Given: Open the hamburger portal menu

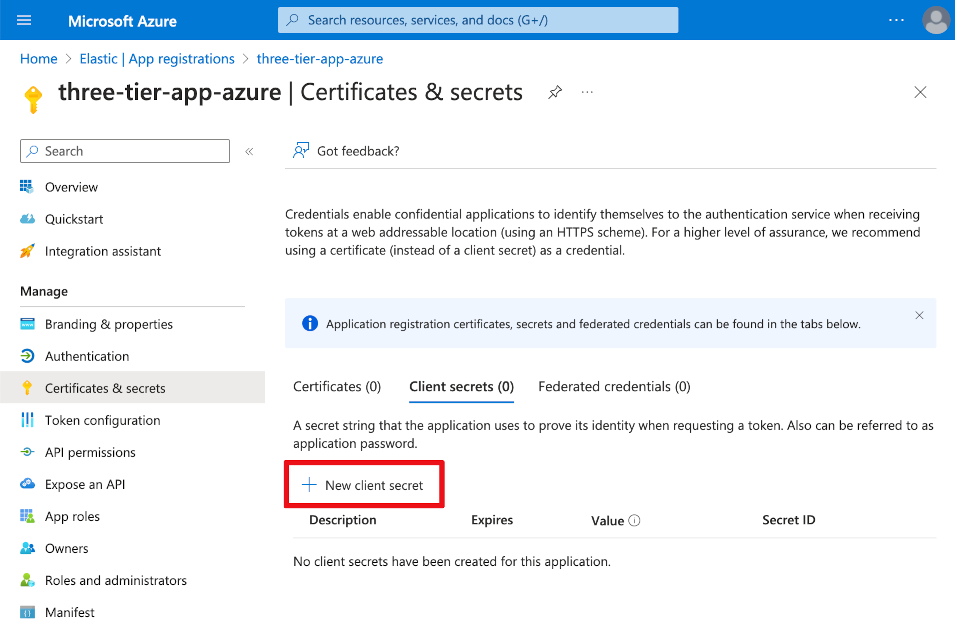Looking at the screenshot, I should coord(24,20).
